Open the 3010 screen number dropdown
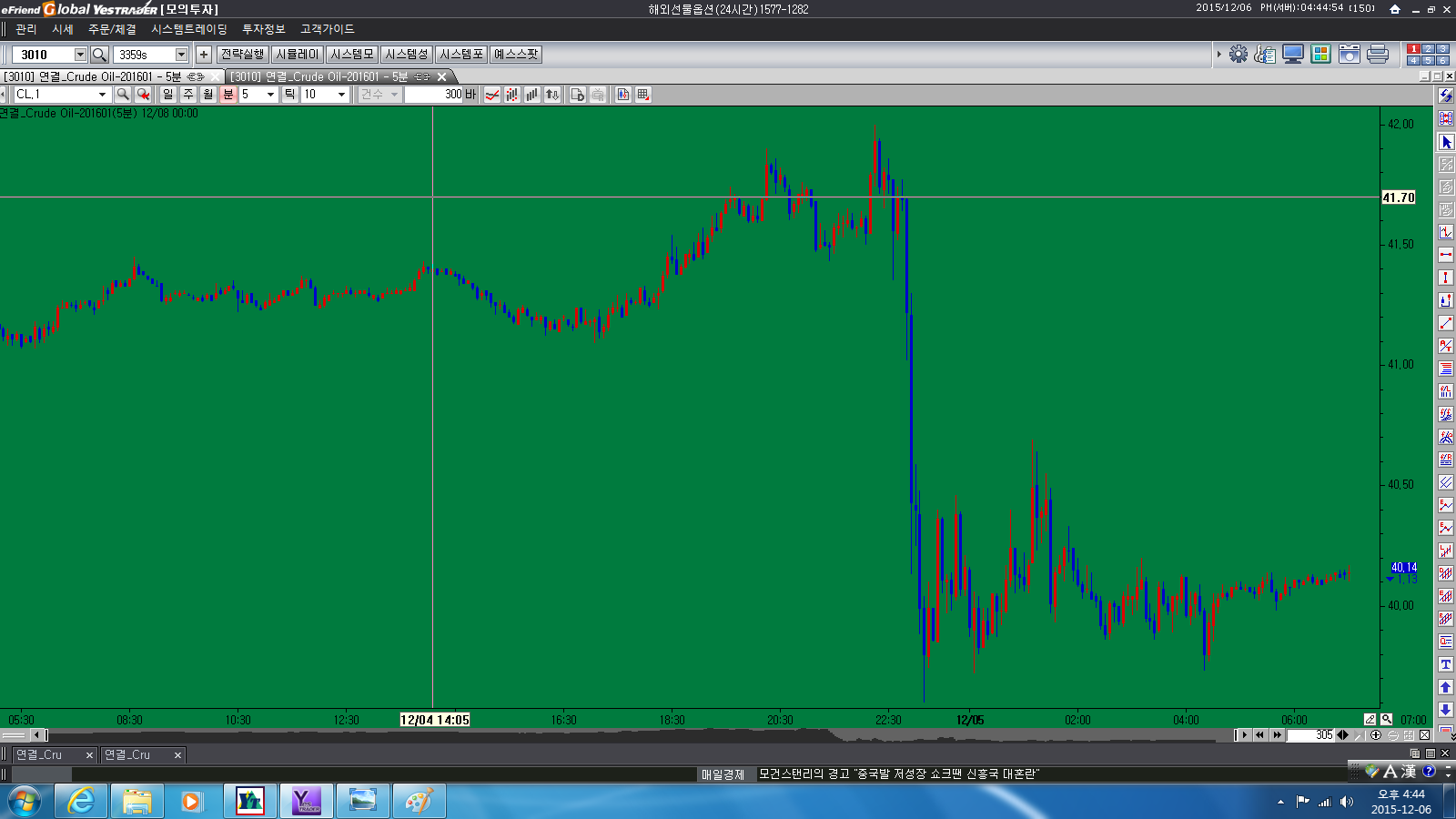 tap(80, 55)
